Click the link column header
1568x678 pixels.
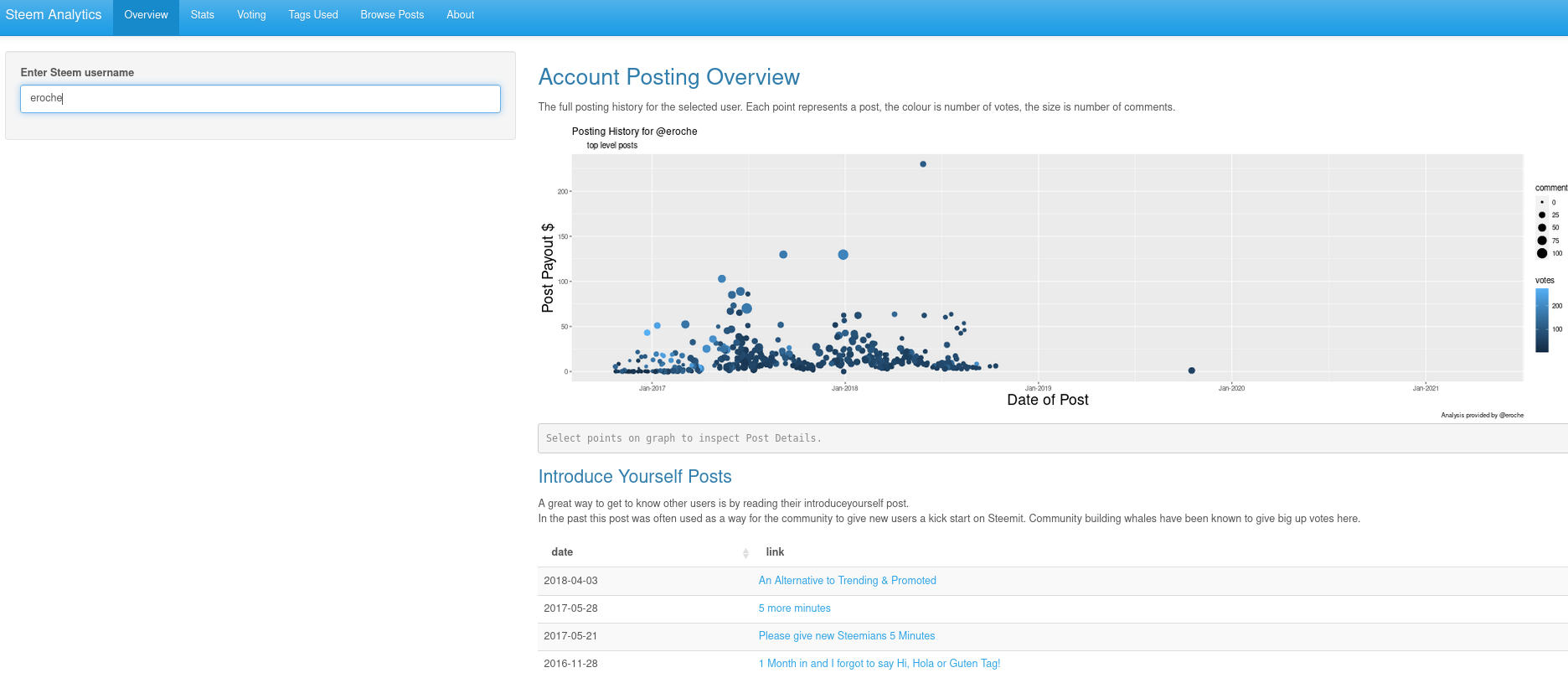click(x=775, y=552)
